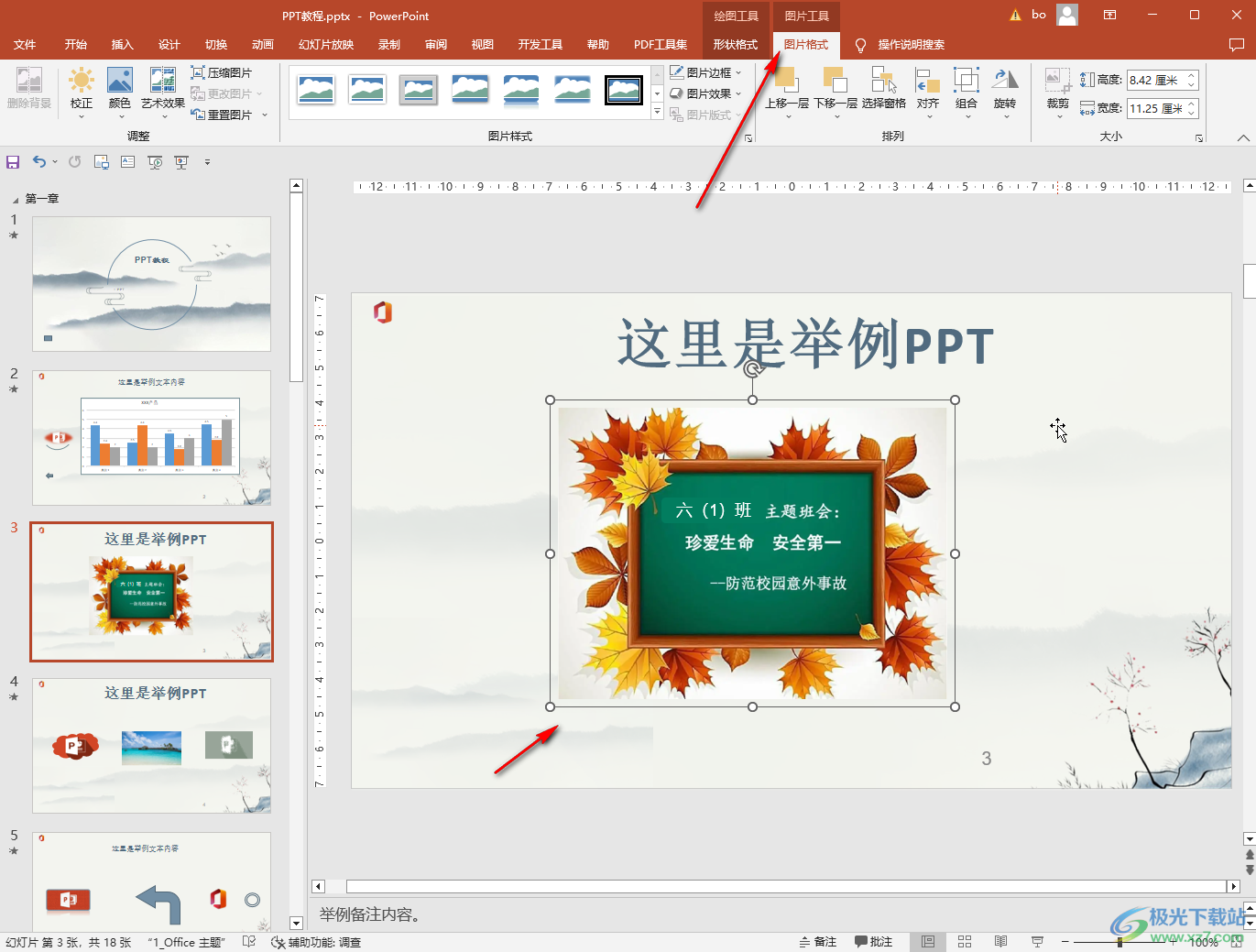
Task: Open the Selection Pane (选择窗格)
Action: click(883, 80)
